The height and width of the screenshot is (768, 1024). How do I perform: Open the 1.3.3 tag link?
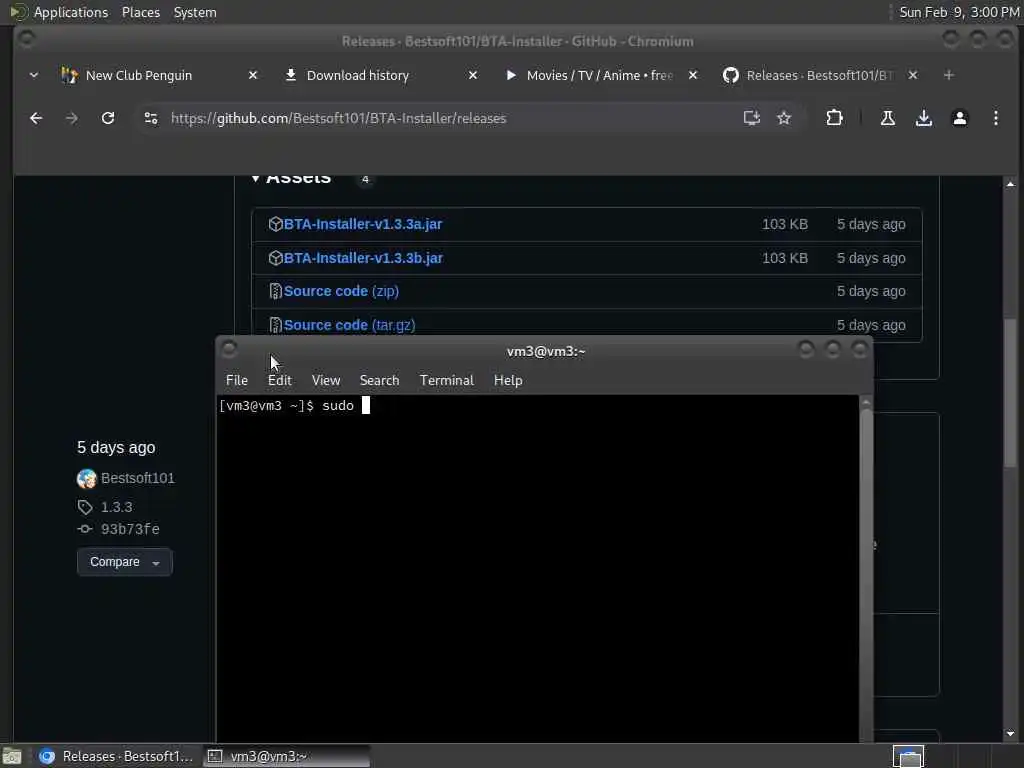tap(116, 507)
